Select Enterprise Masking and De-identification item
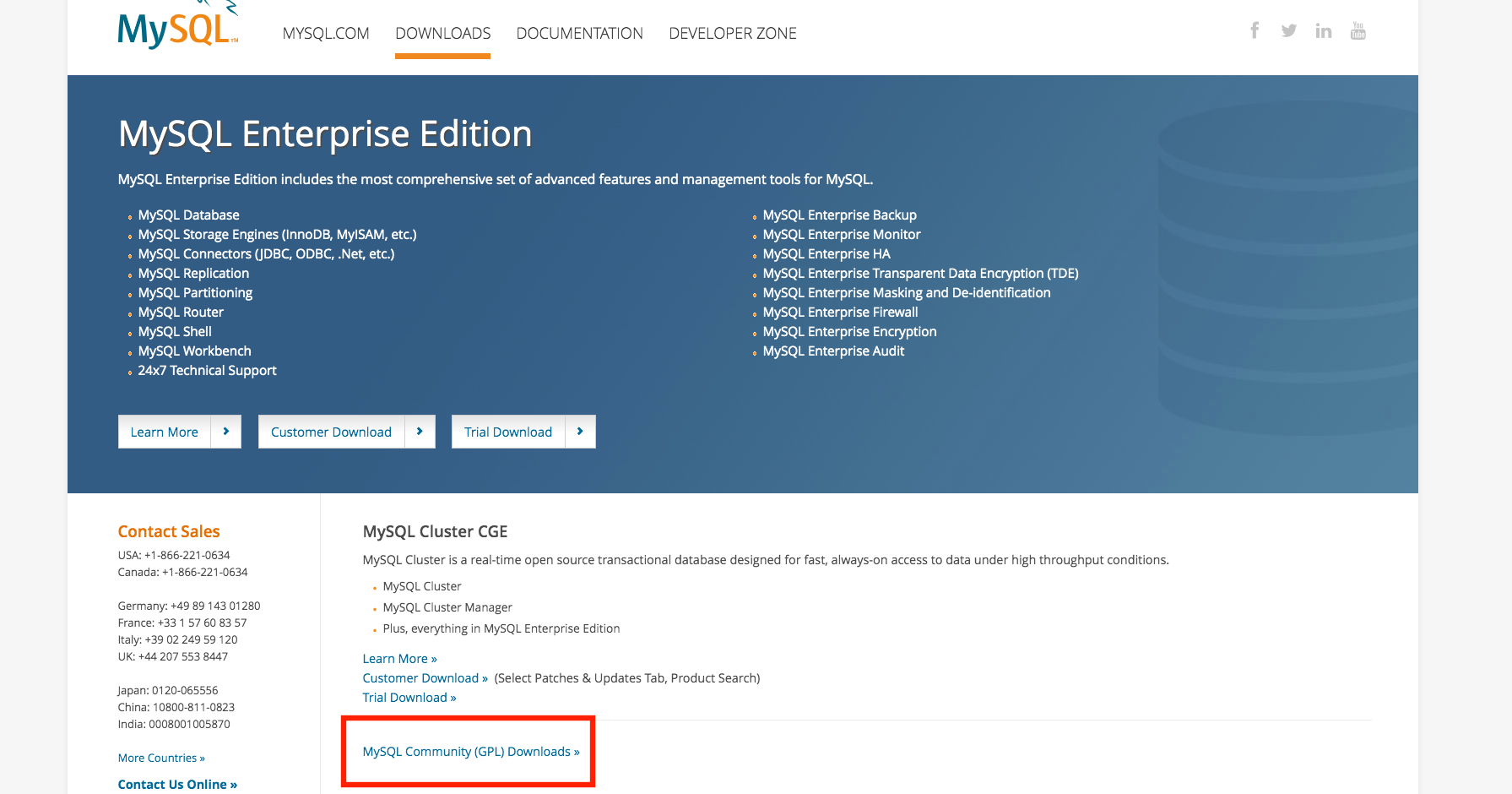Image resolution: width=1512 pixels, height=794 pixels. [x=907, y=293]
